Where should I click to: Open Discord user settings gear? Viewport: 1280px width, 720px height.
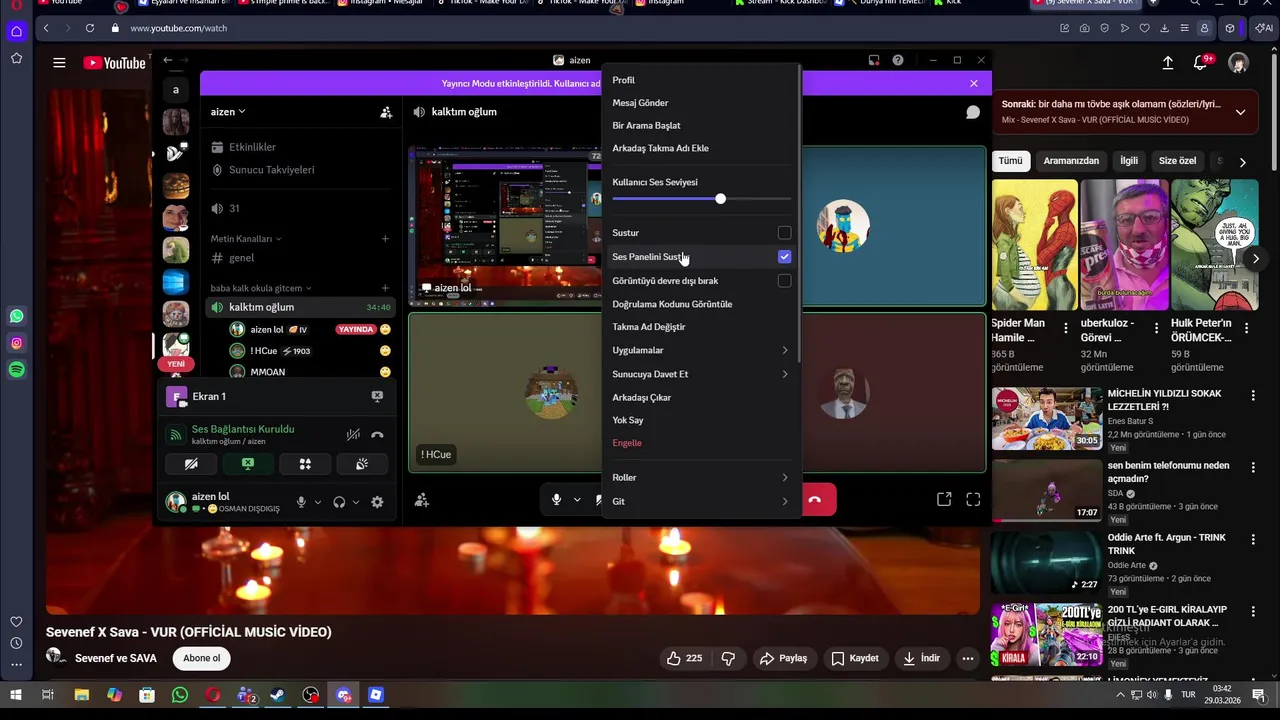pos(377,502)
